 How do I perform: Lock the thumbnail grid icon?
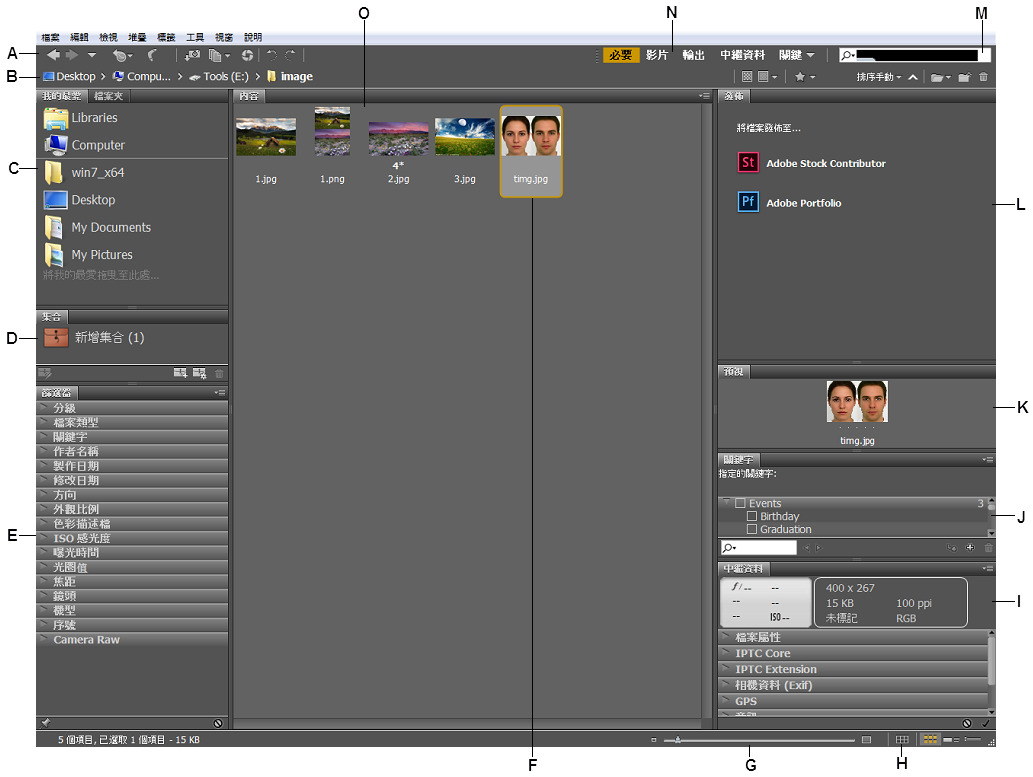point(901,739)
